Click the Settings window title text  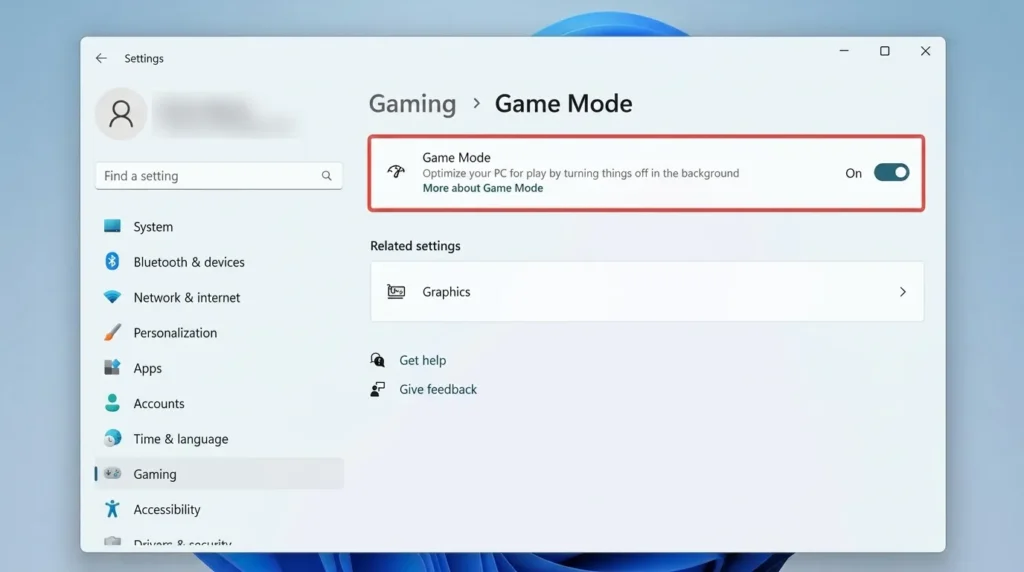coord(144,58)
